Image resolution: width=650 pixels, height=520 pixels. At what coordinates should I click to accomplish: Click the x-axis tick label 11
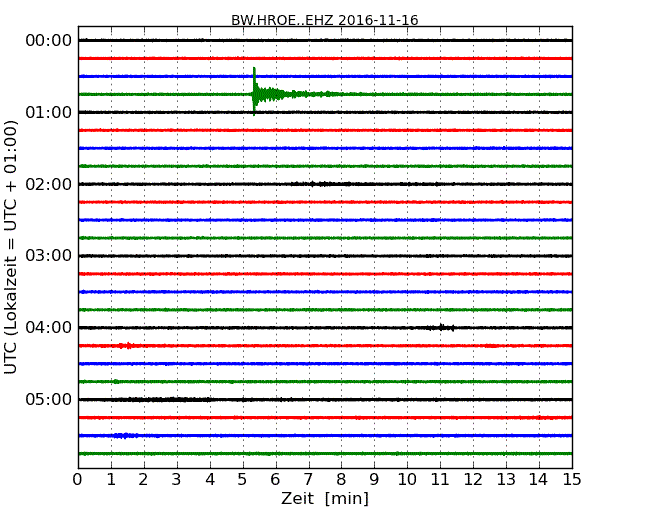pyautogui.click(x=440, y=480)
